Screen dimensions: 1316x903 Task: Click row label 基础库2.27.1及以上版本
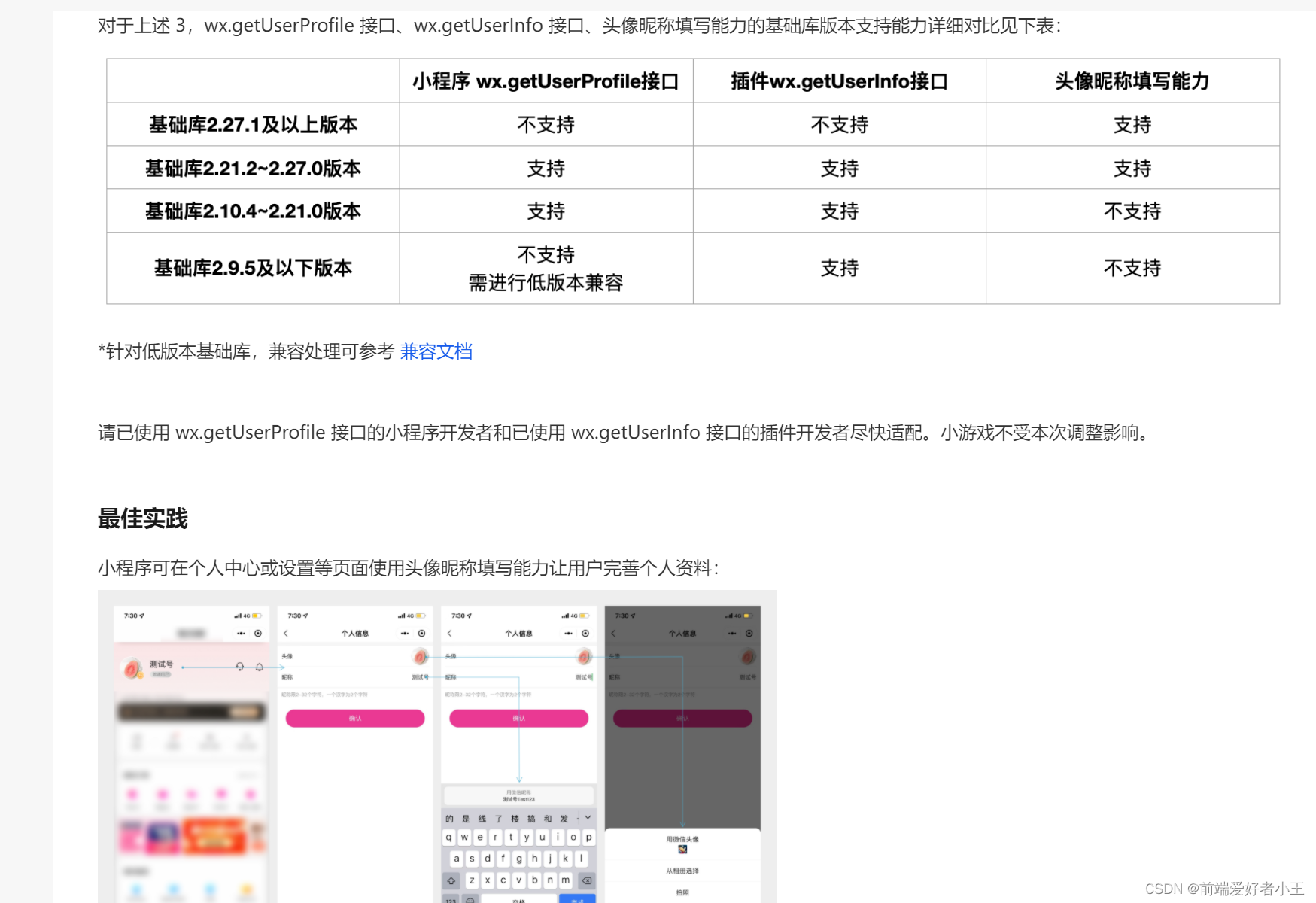[253, 124]
